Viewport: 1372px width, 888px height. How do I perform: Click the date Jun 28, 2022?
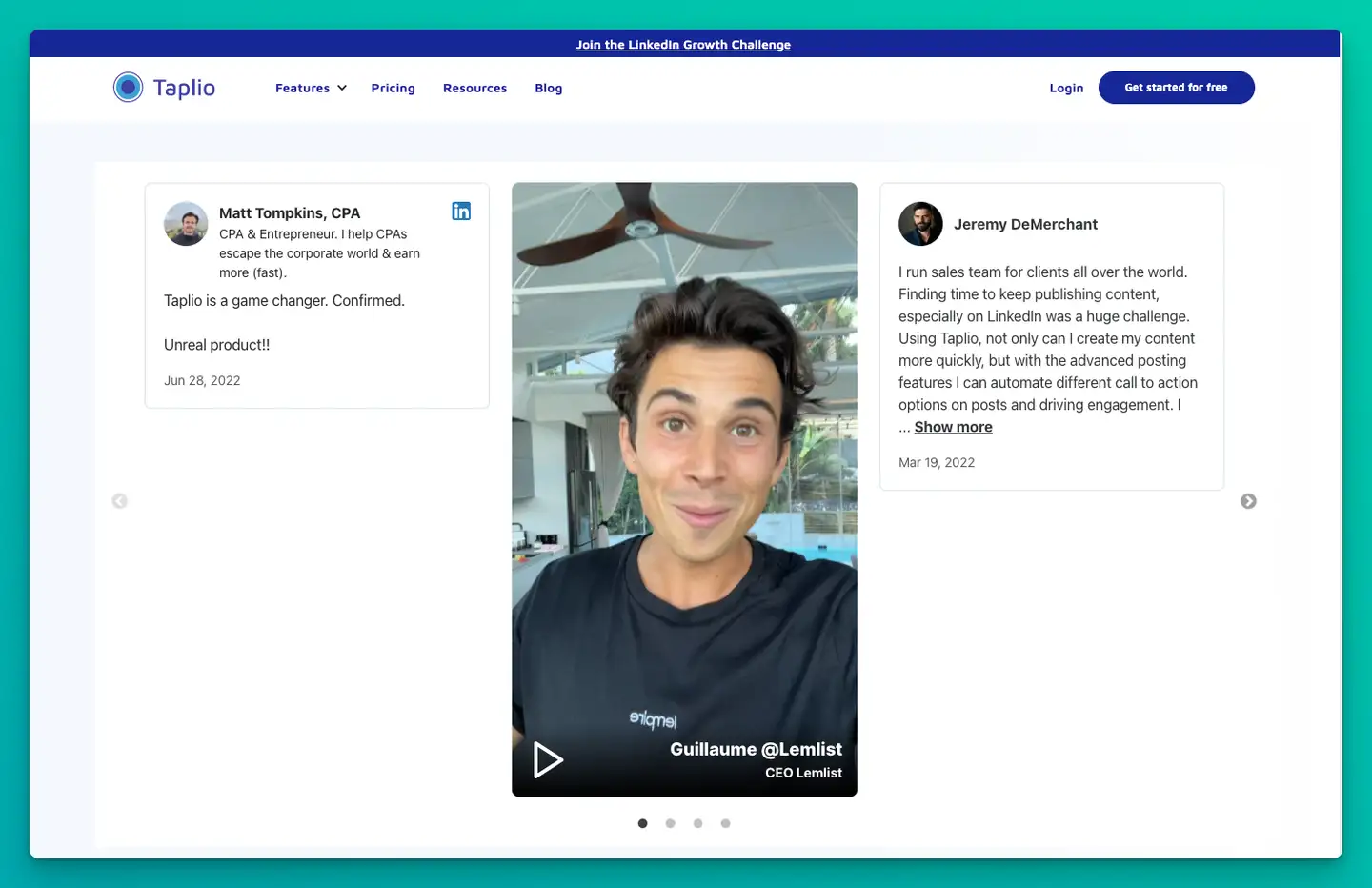click(202, 380)
